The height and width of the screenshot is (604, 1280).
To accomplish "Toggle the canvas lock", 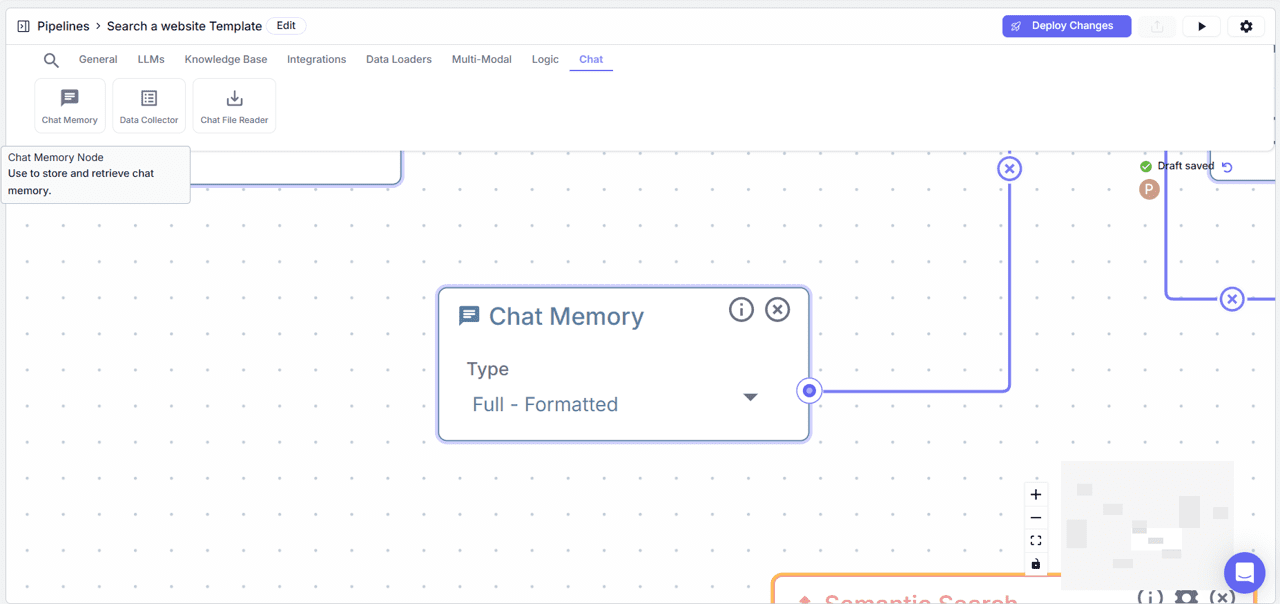I will [1036, 563].
